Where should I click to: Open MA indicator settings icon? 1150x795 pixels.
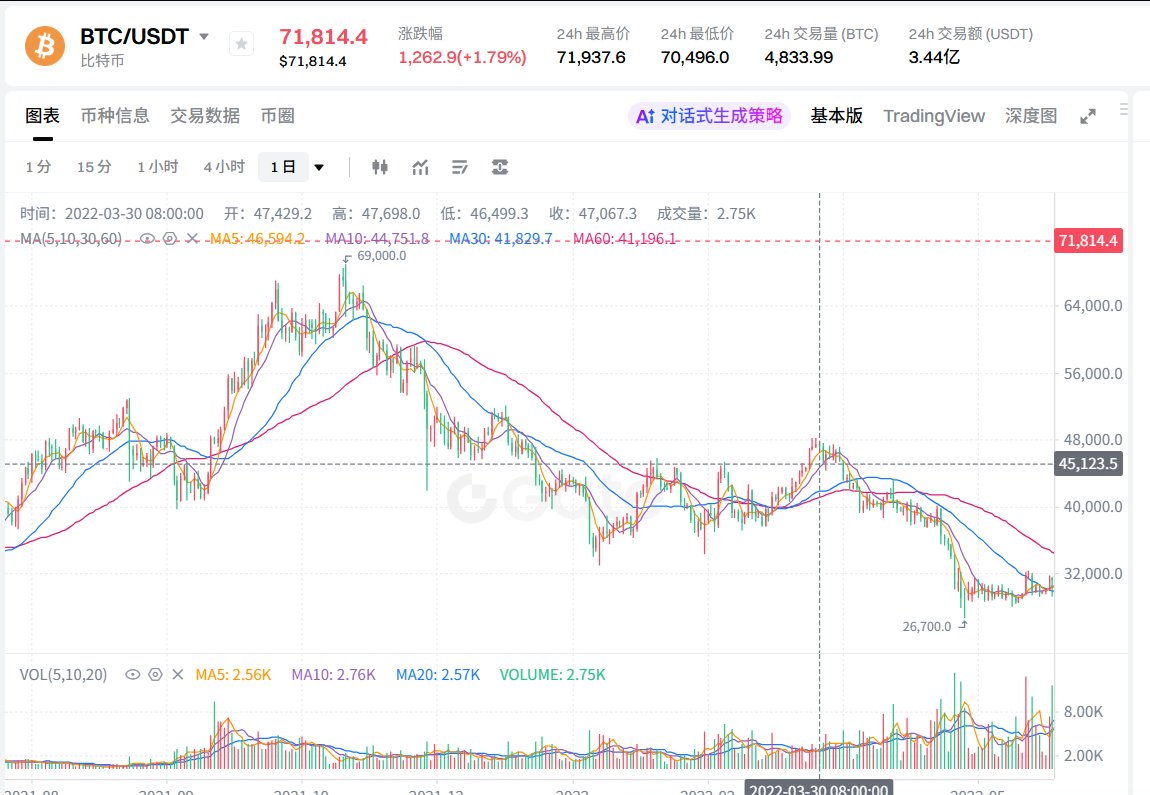click(x=170, y=238)
